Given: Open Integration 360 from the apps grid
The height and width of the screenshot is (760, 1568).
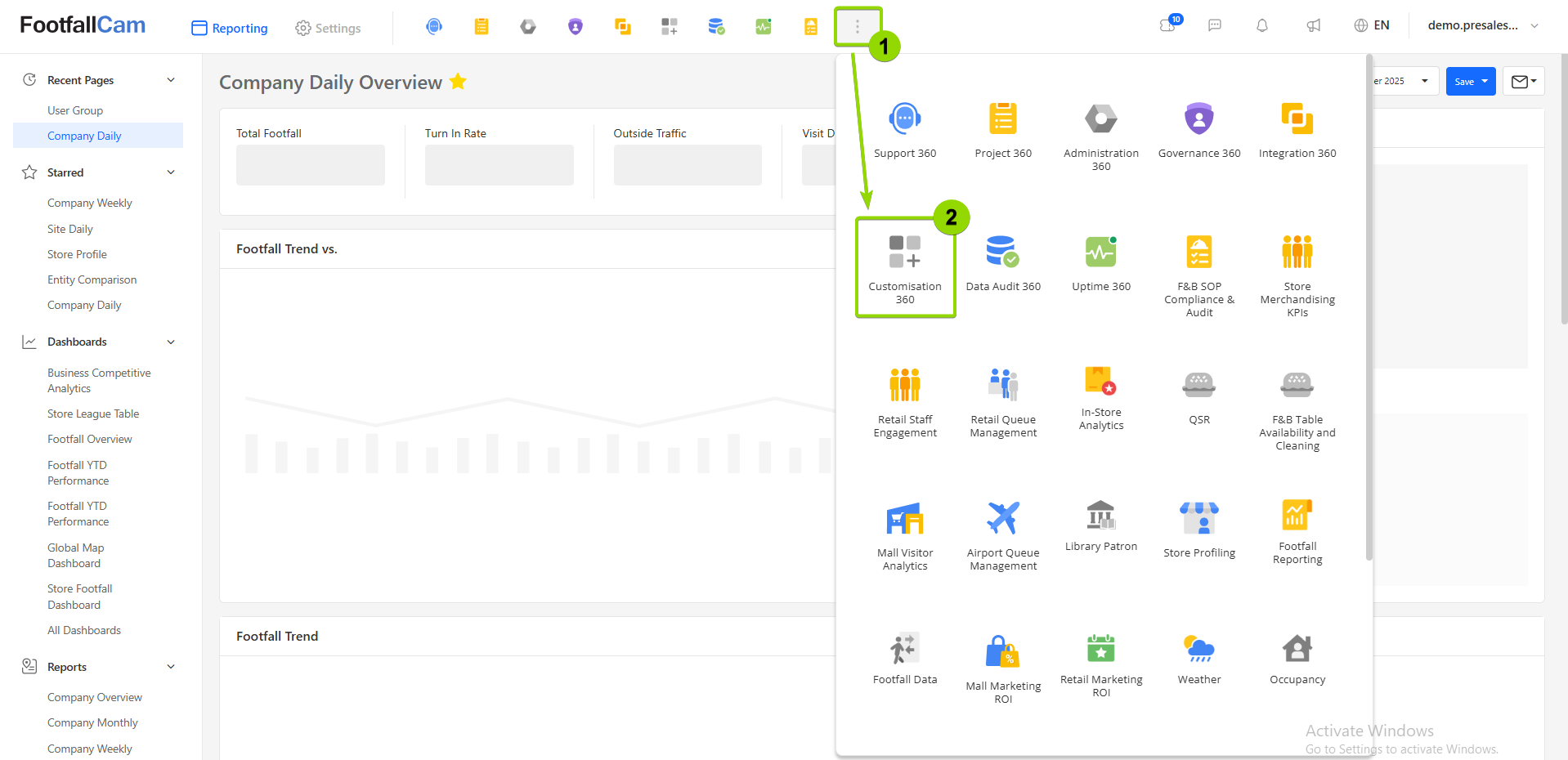Looking at the screenshot, I should pyautogui.click(x=1297, y=131).
